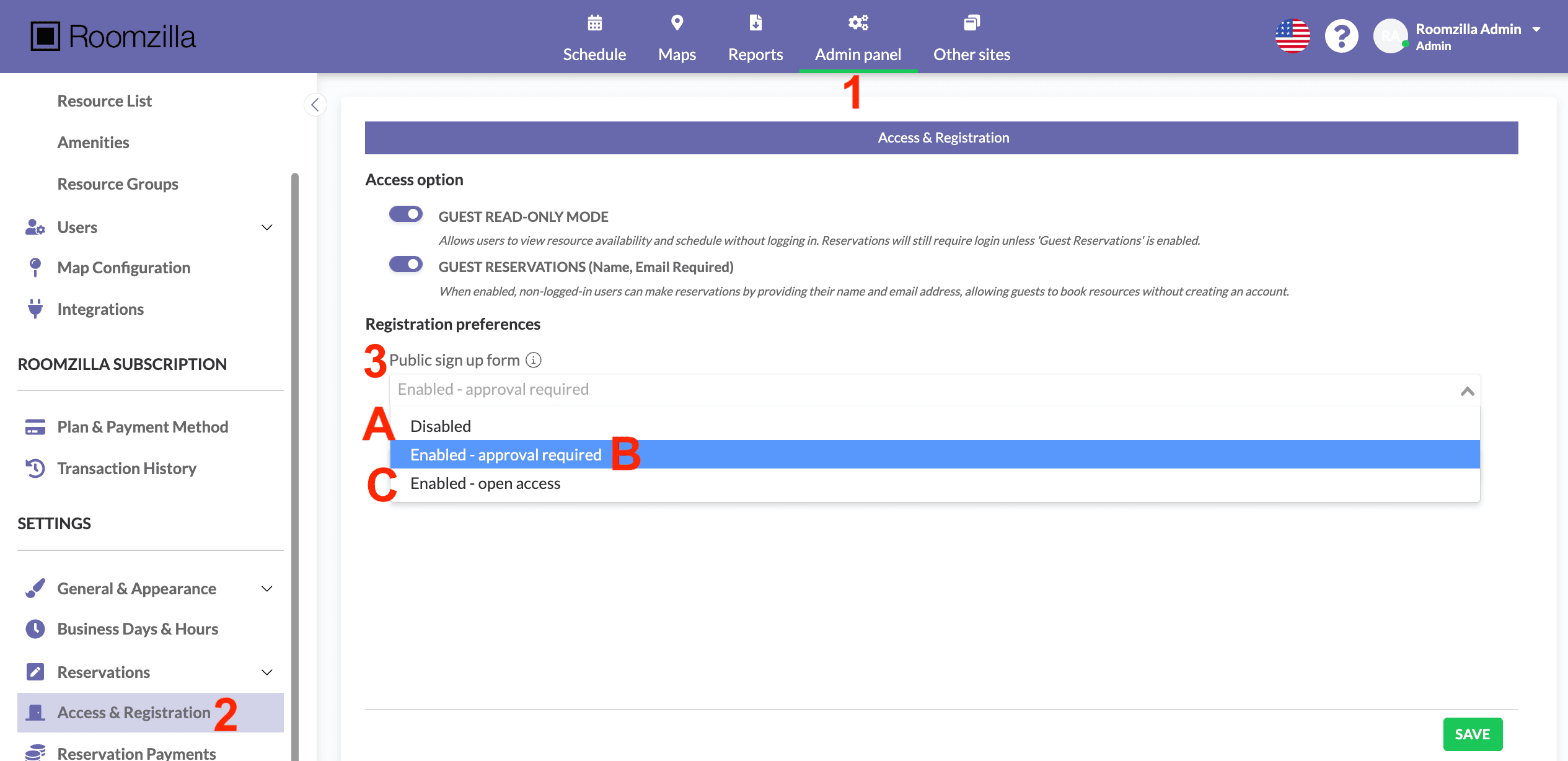Click the help question mark icon
This screenshot has height=761, width=1568.
click(x=1341, y=36)
